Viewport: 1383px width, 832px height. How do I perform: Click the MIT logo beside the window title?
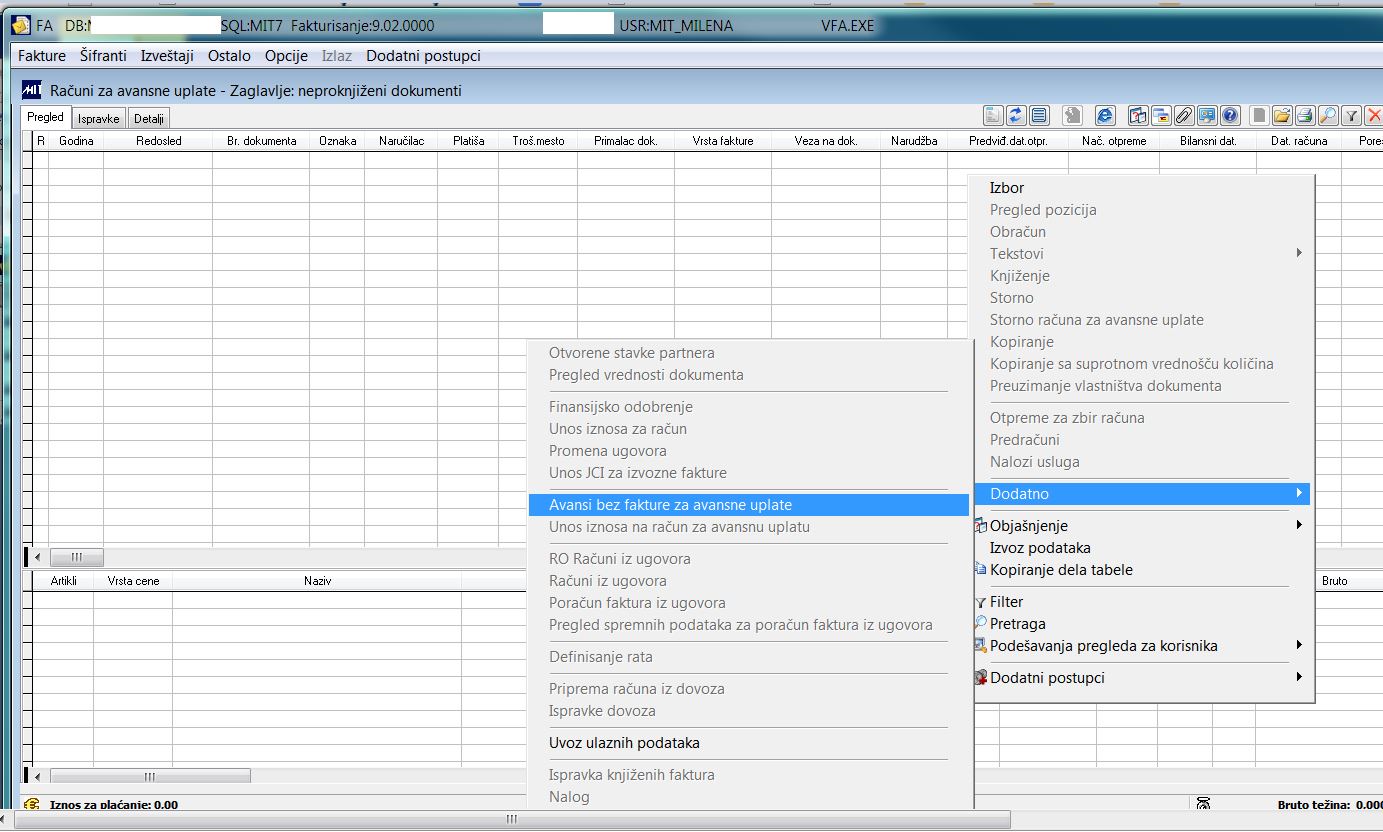pyautogui.click(x=32, y=90)
